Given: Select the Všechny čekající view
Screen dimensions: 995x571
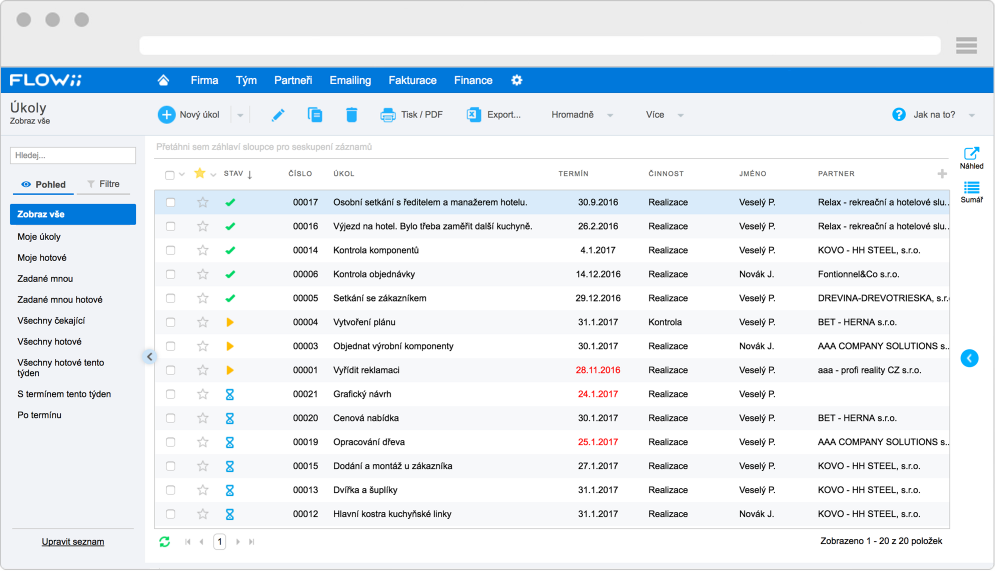Looking at the screenshot, I should click(51, 320).
